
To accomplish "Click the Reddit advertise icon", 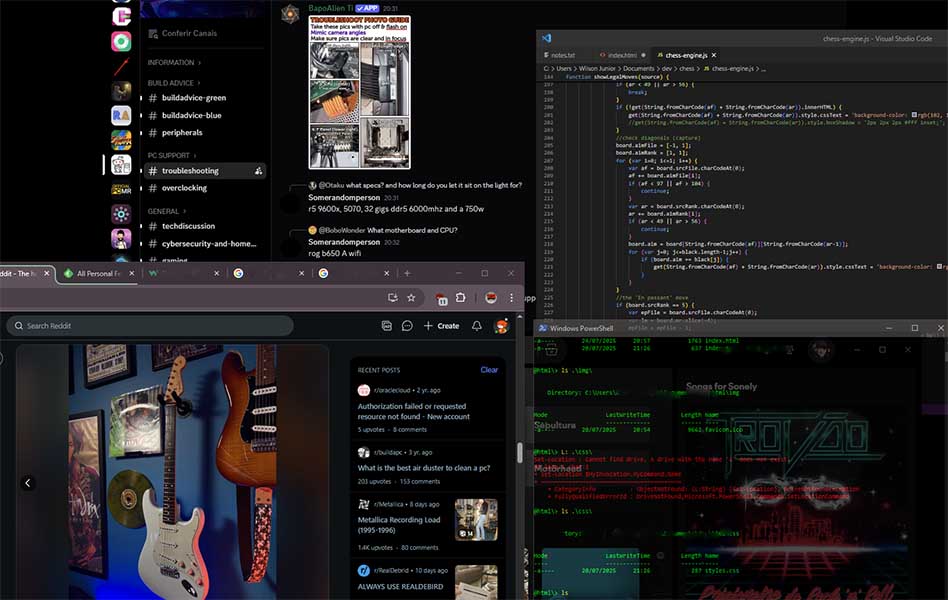I will coord(387,326).
